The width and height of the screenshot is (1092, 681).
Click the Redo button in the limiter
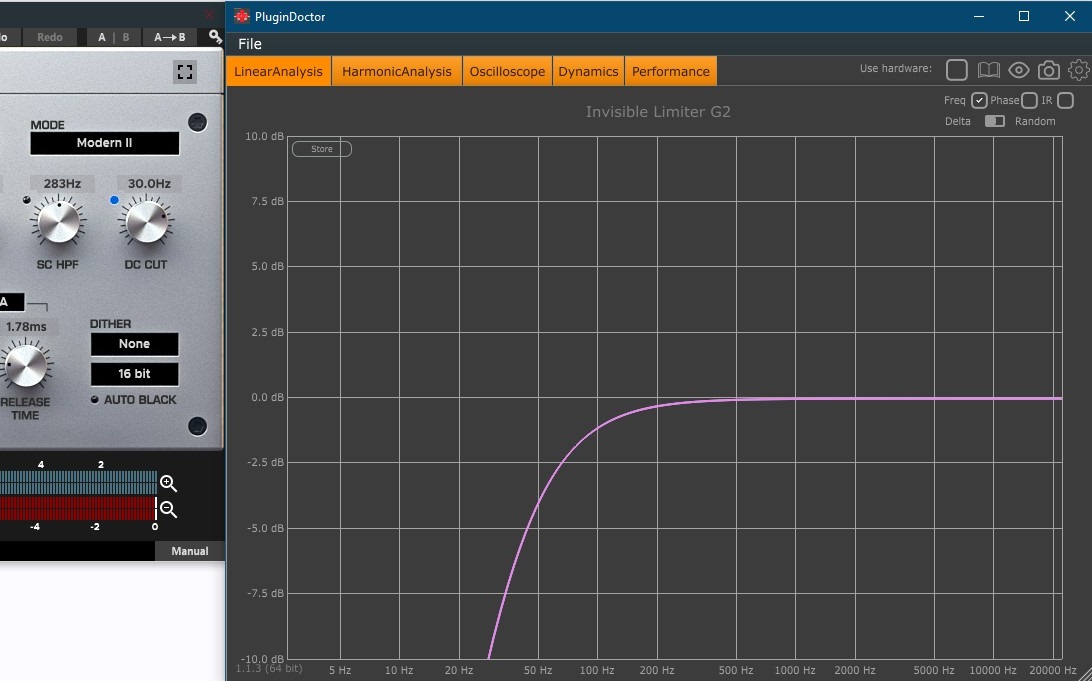pos(49,37)
